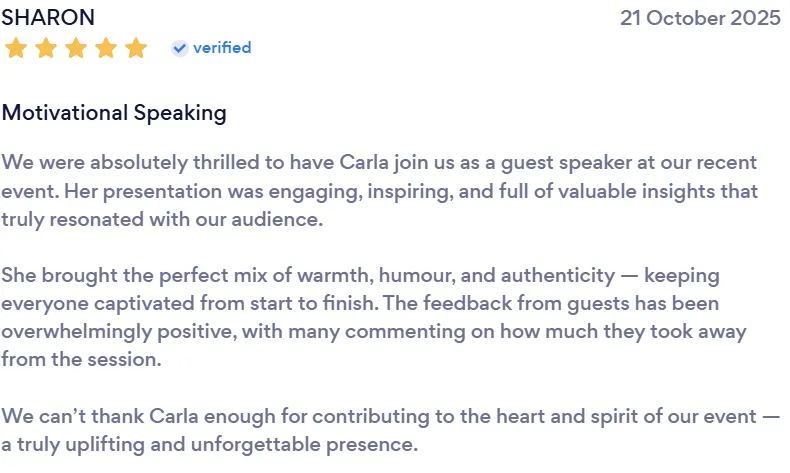Click the fourth gold star
Image resolution: width=790 pixels, height=473 pixels.
(106, 48)
